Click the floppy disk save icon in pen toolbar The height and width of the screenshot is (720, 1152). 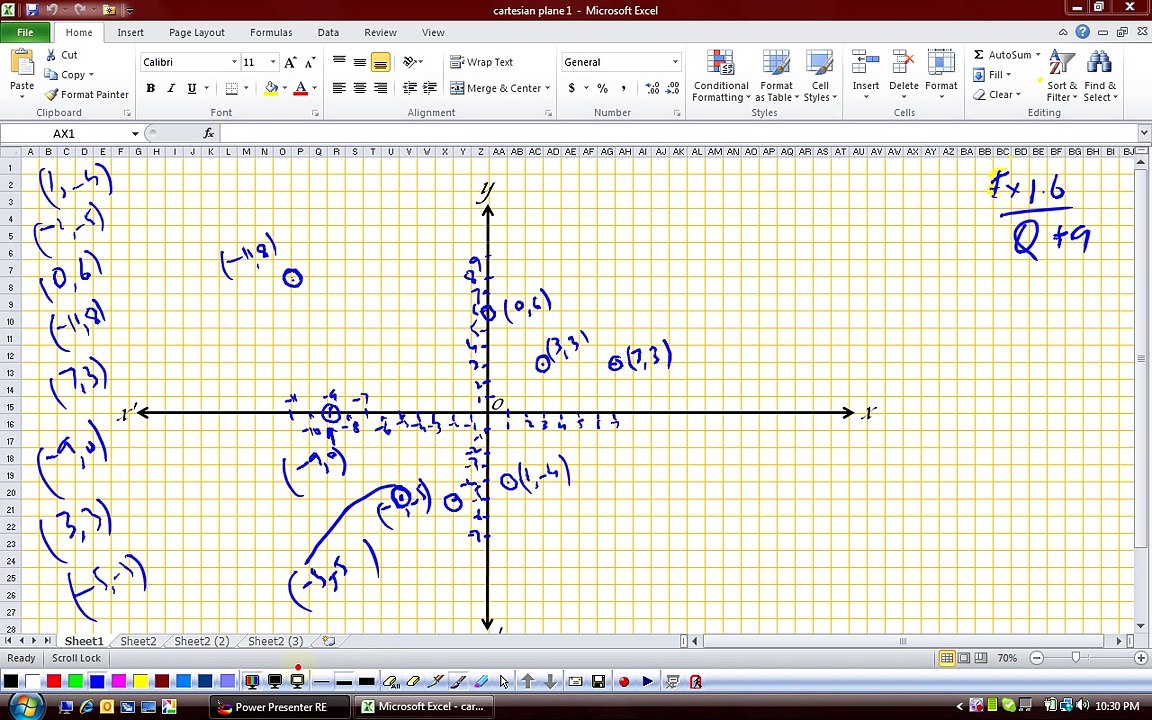tap(599, 682)
